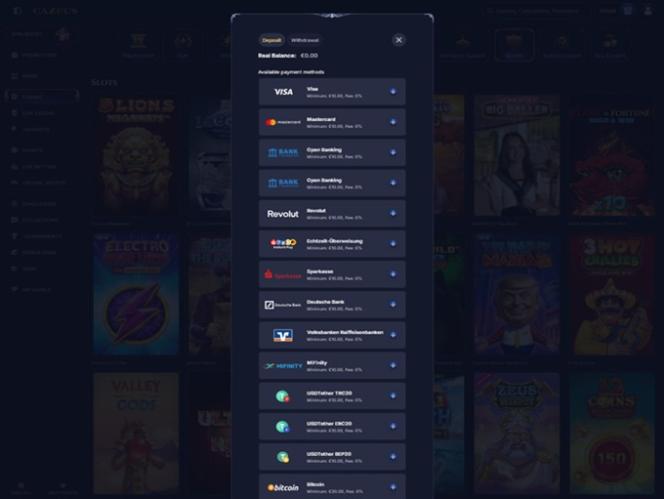Choose the Deutsche Bank logo
The image size is (664, 499).
coord(282,305)
